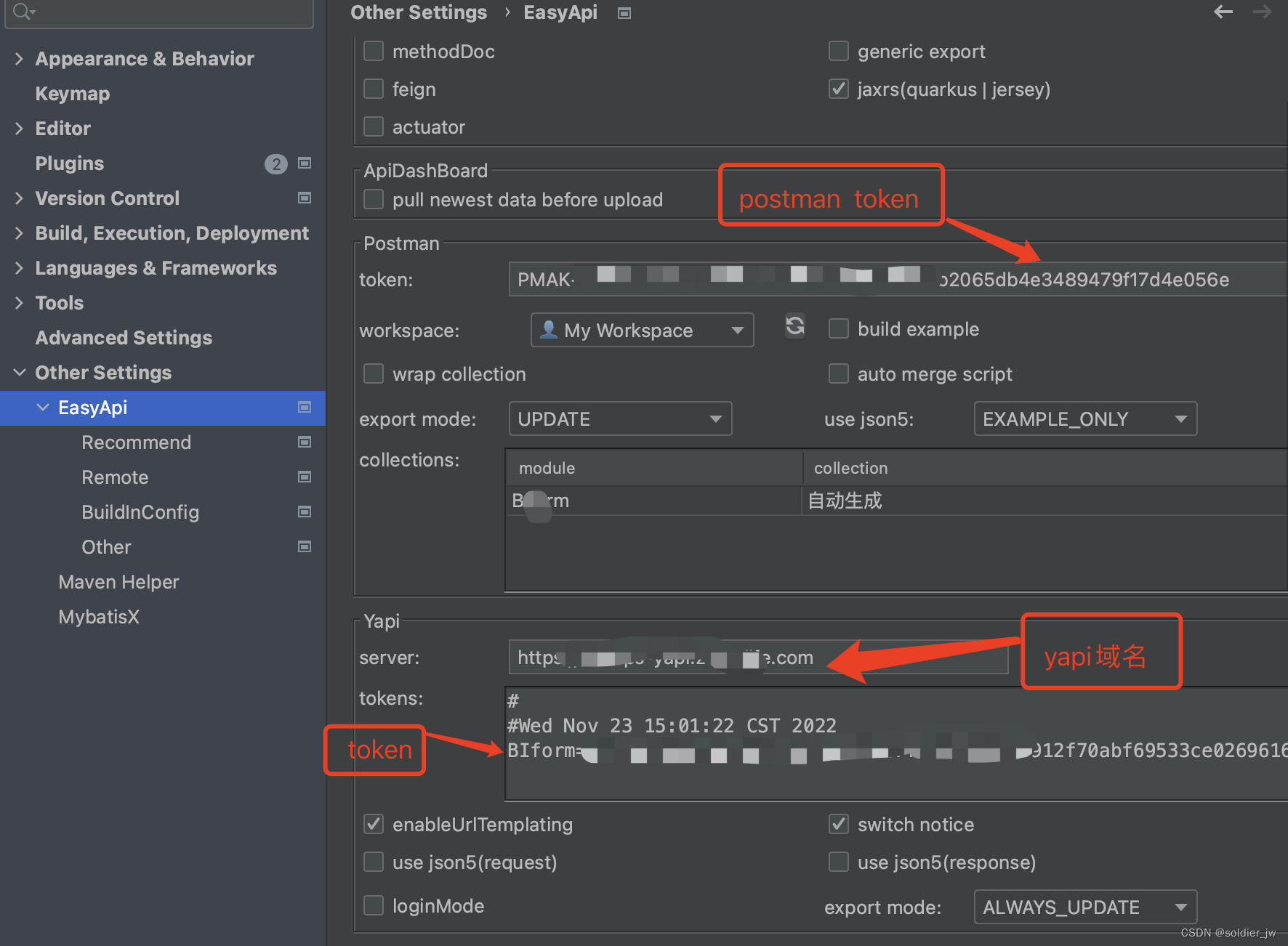Screen dimensions: 1288x946
Task: Open MybatisX settings
Action: point(99,617)
